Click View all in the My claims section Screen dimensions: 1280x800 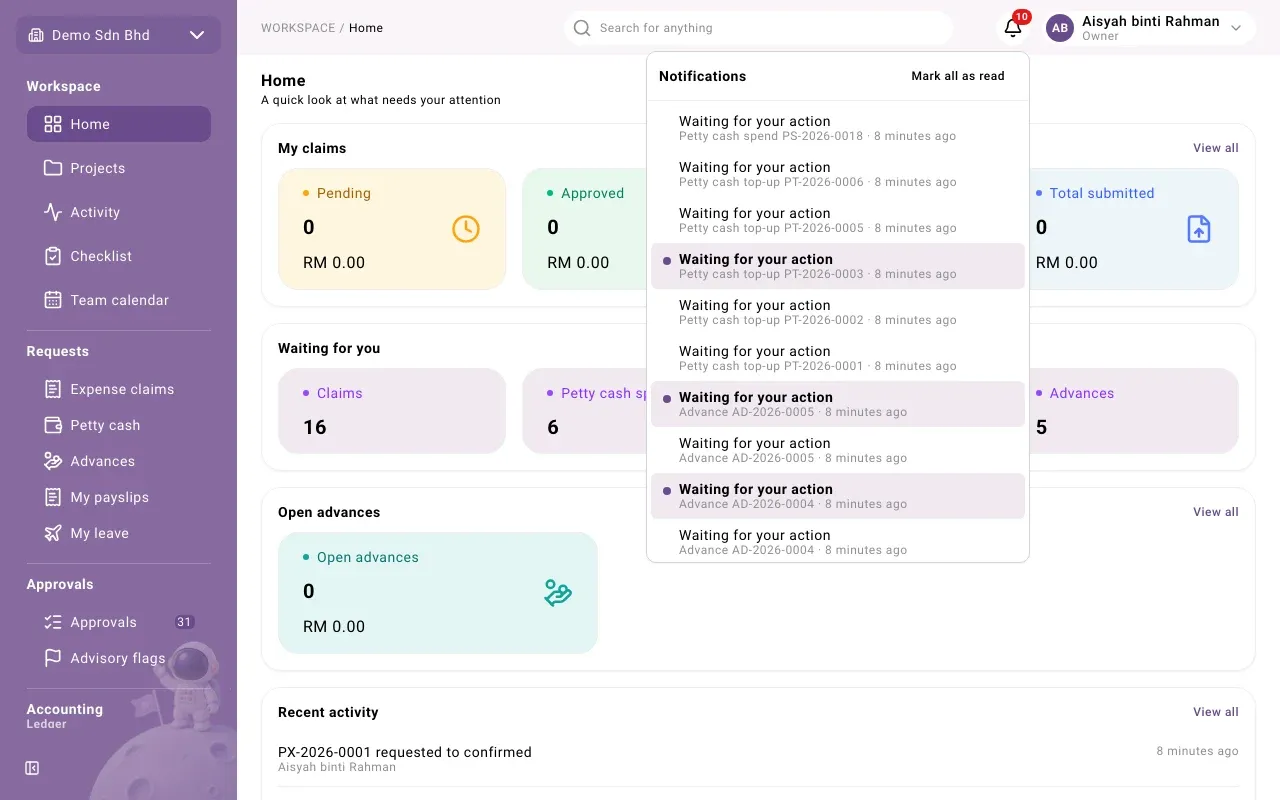pos(1216,148)
